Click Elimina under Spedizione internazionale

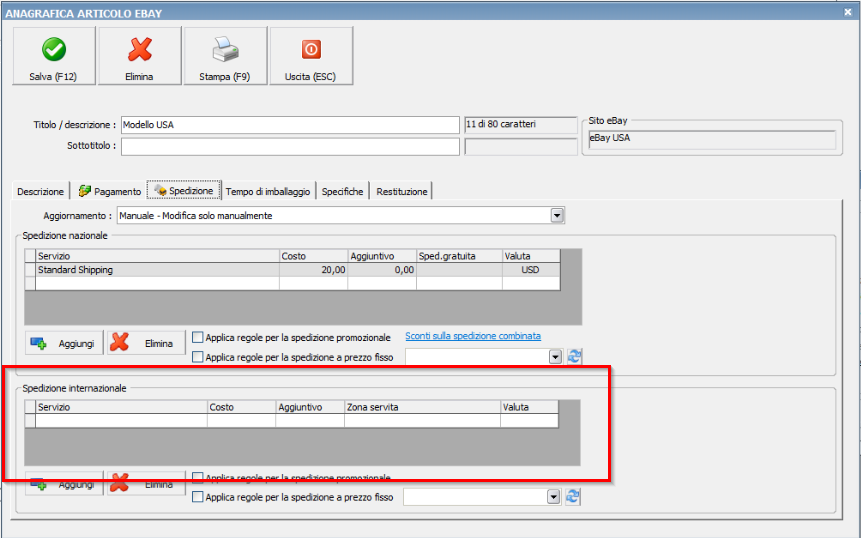point(146,484)
